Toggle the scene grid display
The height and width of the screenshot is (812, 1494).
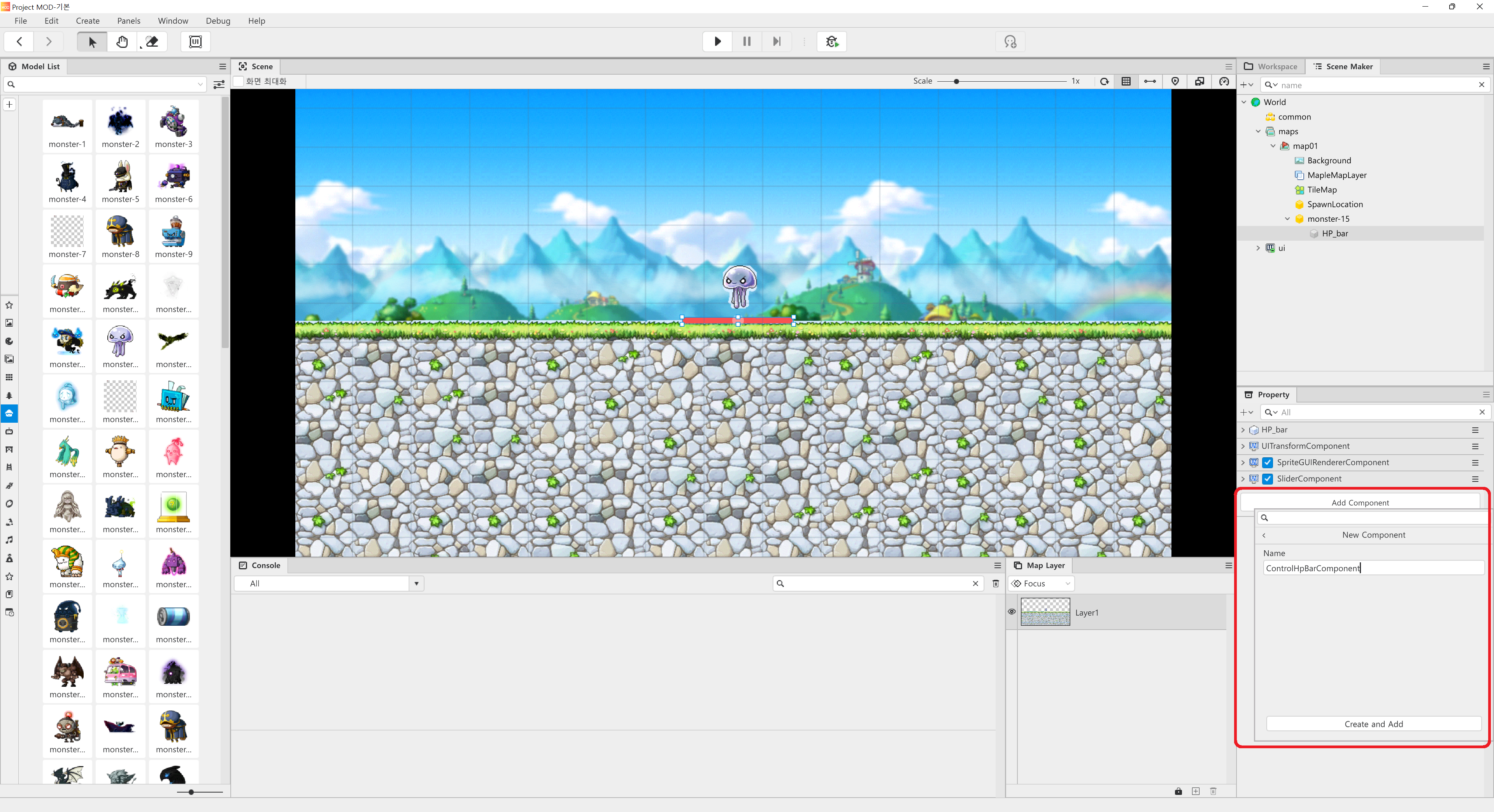pos(1126,81)
